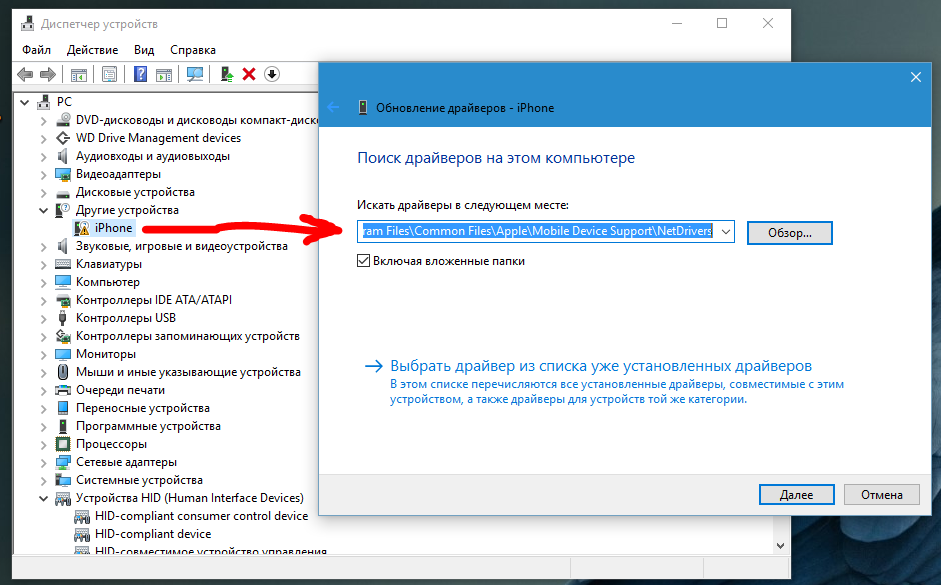This screenshot has height=585, width=941.
Task: Collapse the Устройства HID category
Action: [x=43, y=498]
